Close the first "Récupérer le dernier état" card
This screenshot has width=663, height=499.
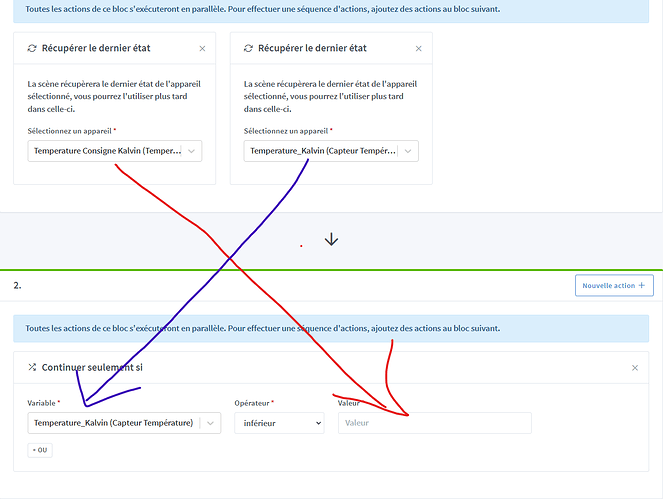click(x=202, y=48)
